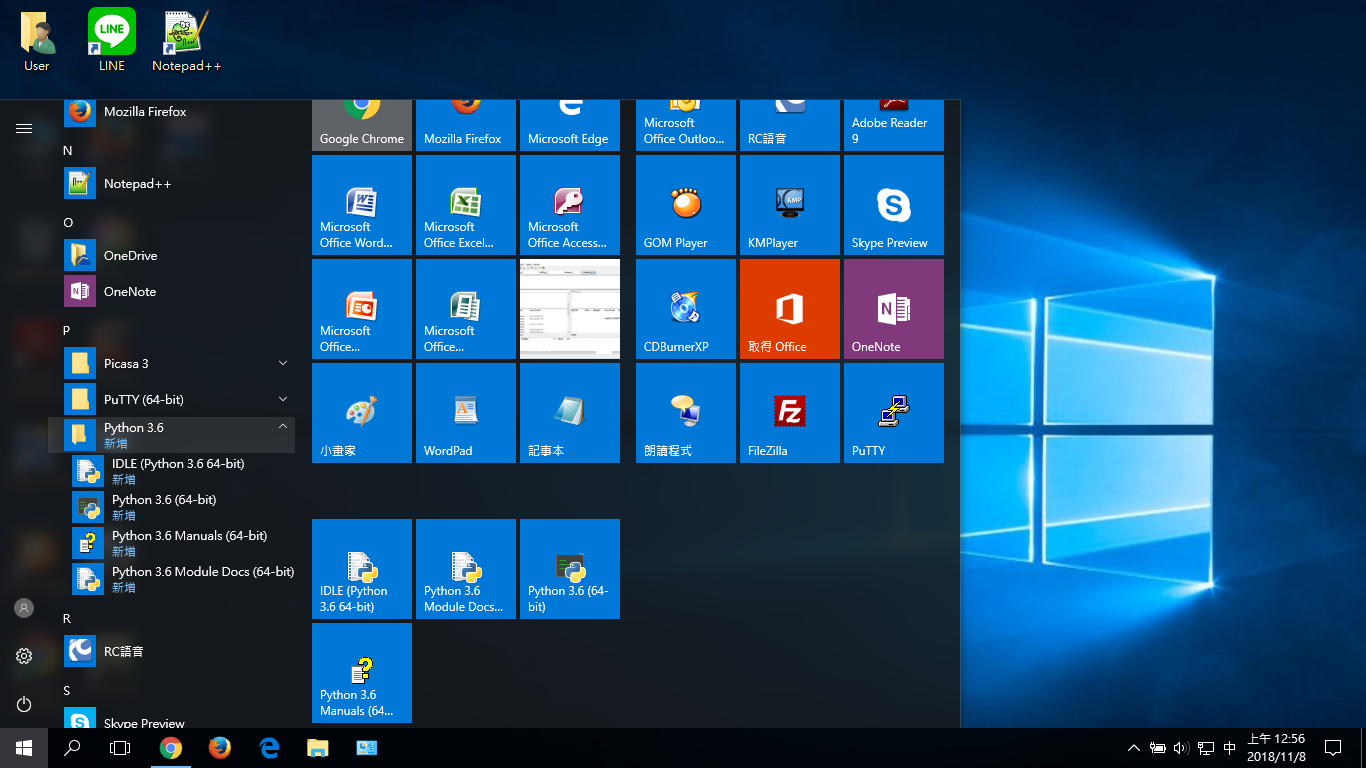Screen dimensions: 1366x768
Task: Open the WordPad tile
Action: tap(466, 413)
